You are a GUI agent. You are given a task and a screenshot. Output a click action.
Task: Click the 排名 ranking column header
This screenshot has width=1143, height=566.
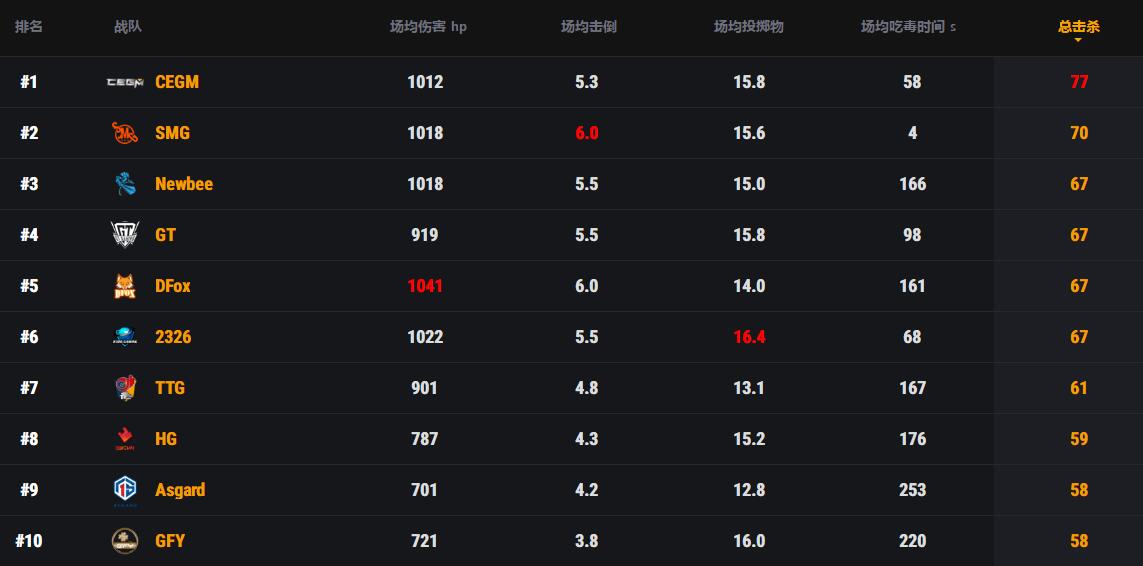29,27
